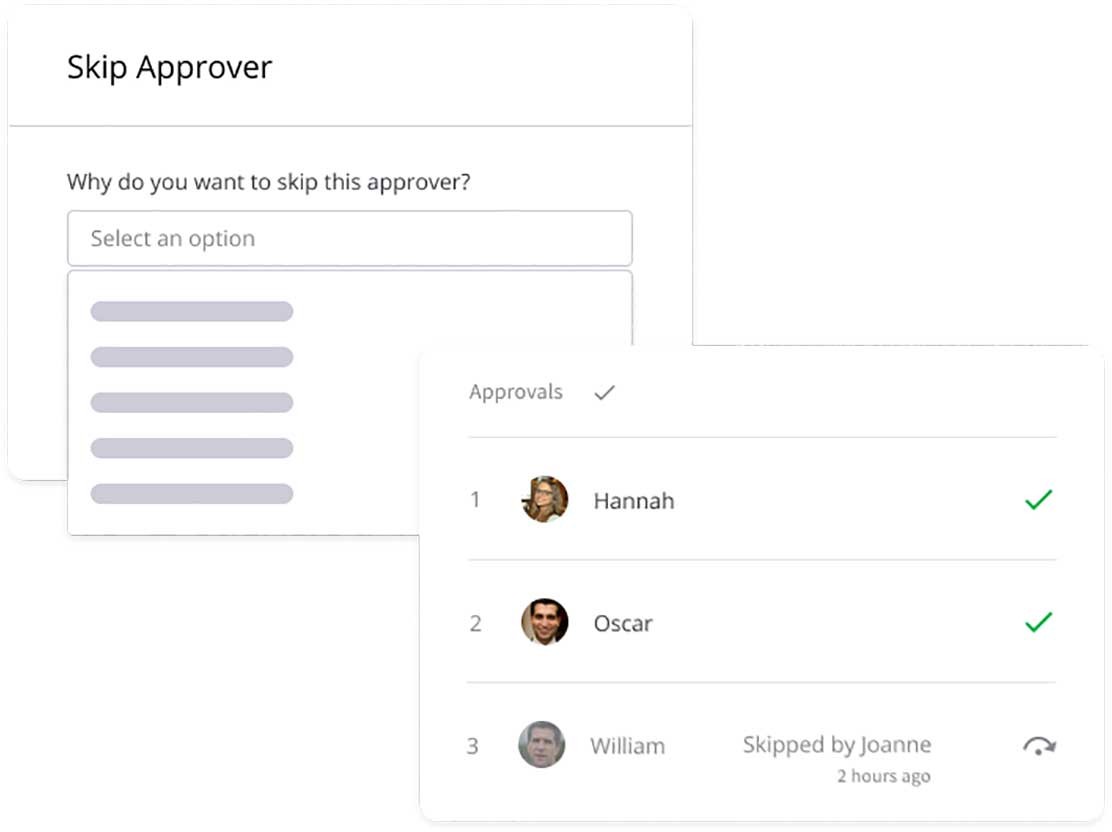The height and width of the screenshot is (832, 1112).
Task: Choose the second placeholder option in list
Action: click(192, 357)
